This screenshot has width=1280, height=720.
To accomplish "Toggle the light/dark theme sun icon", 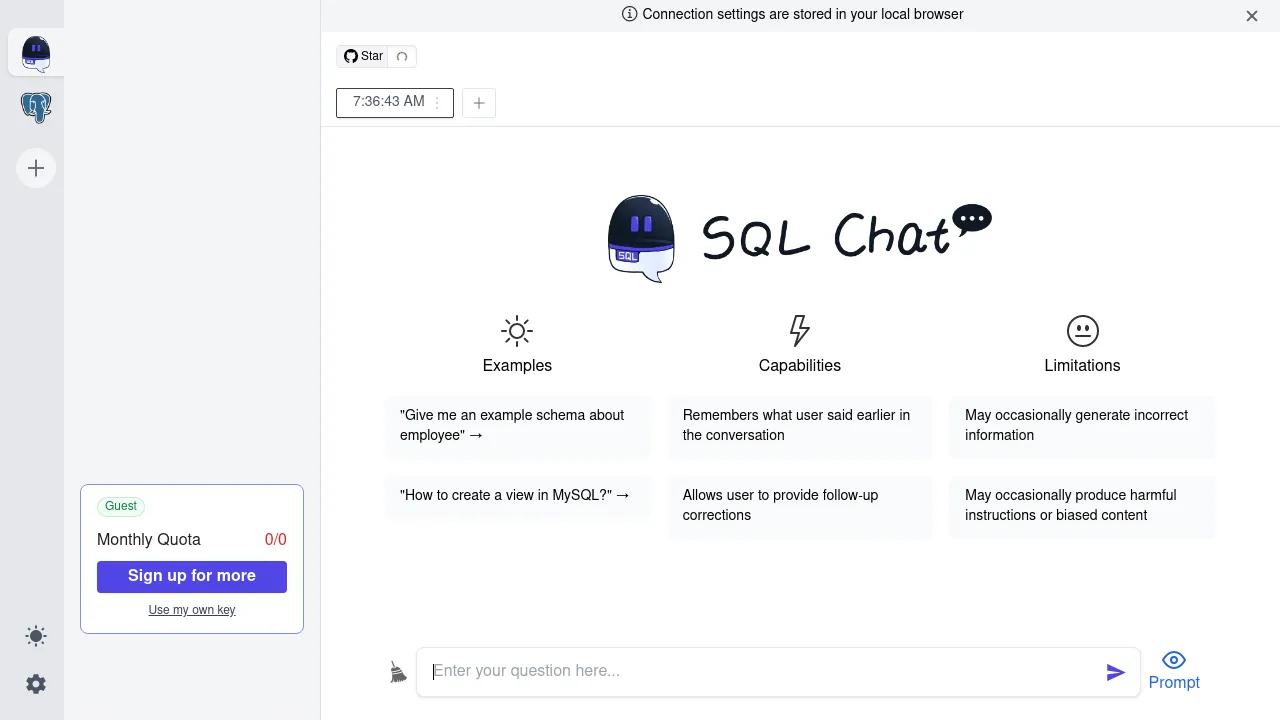I will pyautogui.click(x=36, y=636).
